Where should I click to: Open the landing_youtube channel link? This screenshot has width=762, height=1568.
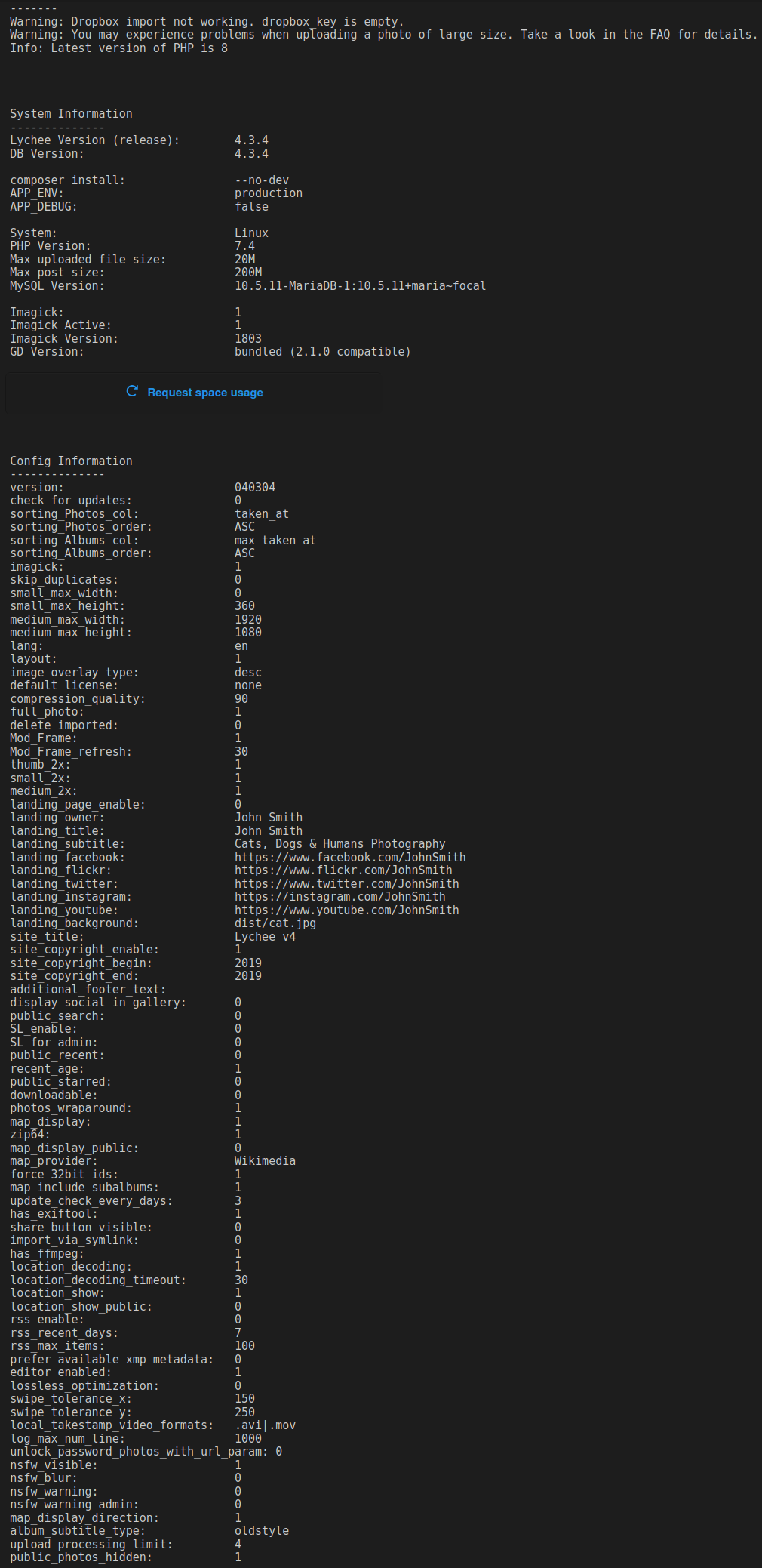pyautogui.click(x=346, y=910)
